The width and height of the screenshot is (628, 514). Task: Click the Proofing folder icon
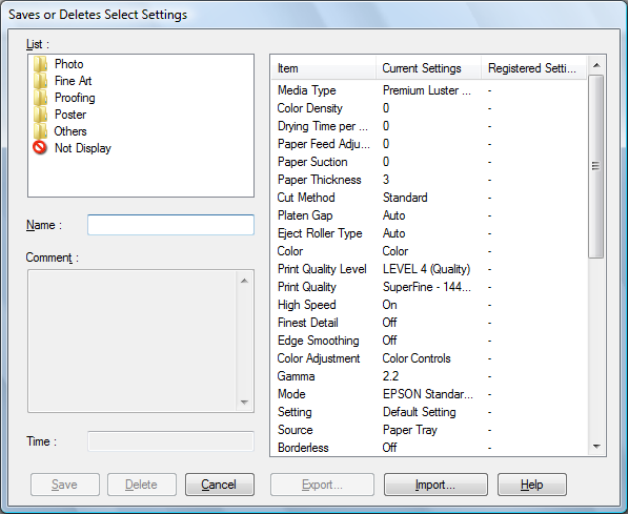coord(40,98)
